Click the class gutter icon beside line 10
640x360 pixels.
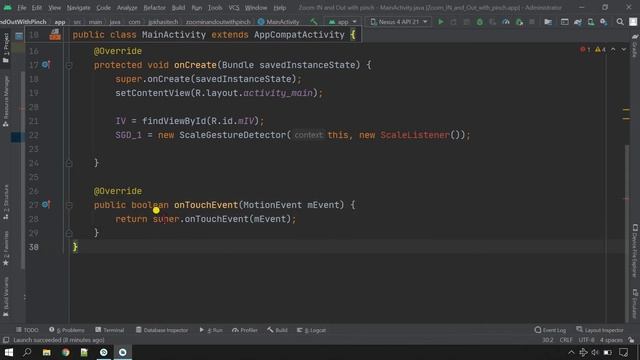55,35
